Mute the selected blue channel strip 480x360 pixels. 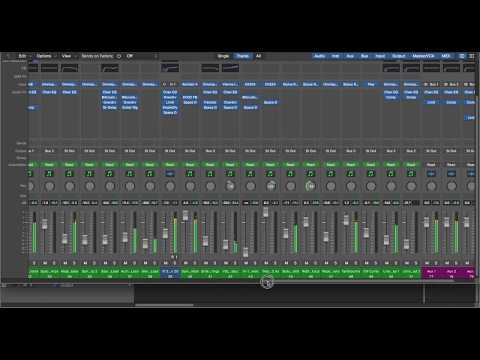166,263
